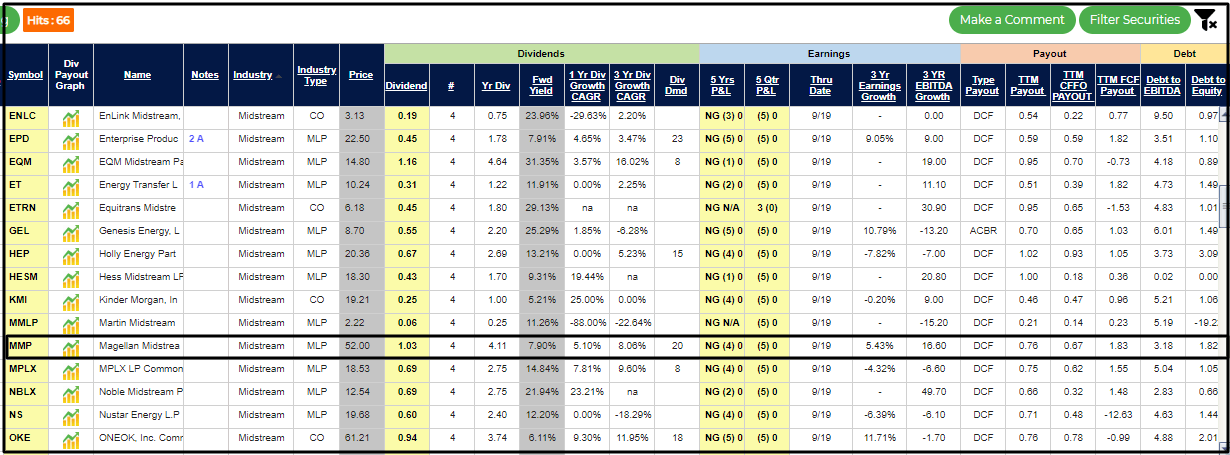Sort by the Fwd Yield column header
The width and height of the screenshot is (1230, 455).
tap(541, 86)
